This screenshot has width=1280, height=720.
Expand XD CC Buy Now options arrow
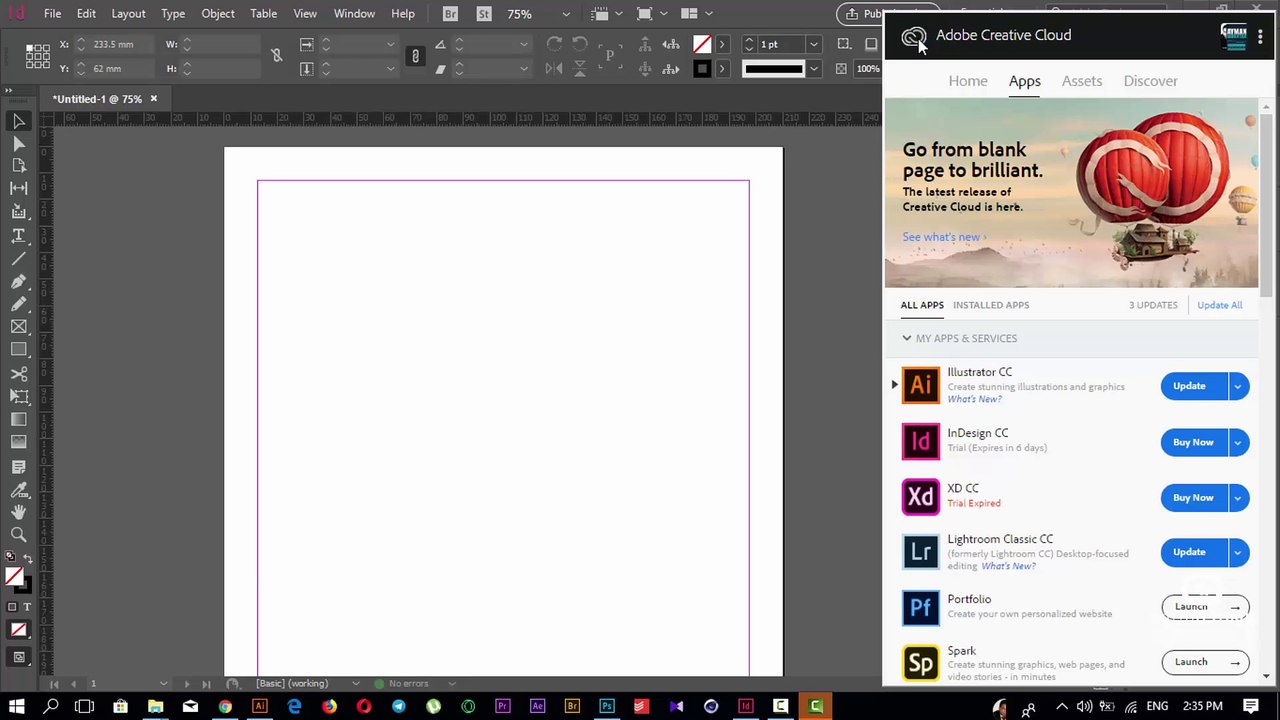1237,497
